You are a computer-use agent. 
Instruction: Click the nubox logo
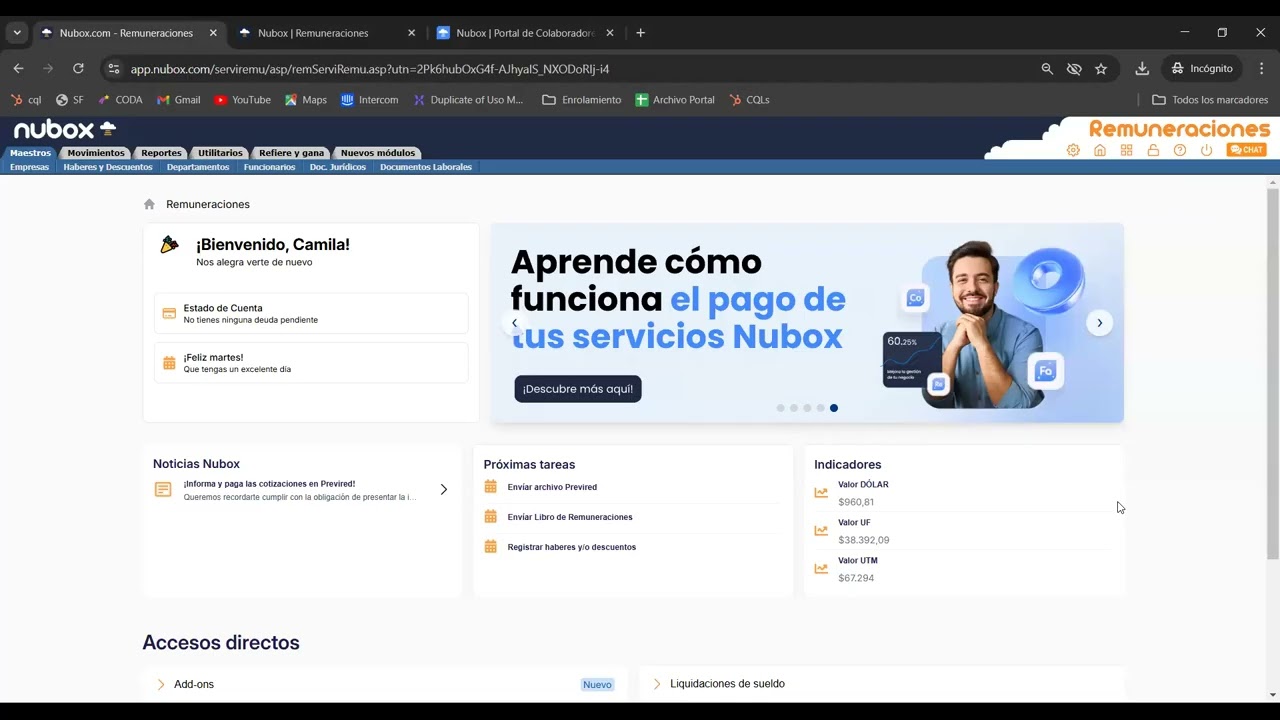65,130
